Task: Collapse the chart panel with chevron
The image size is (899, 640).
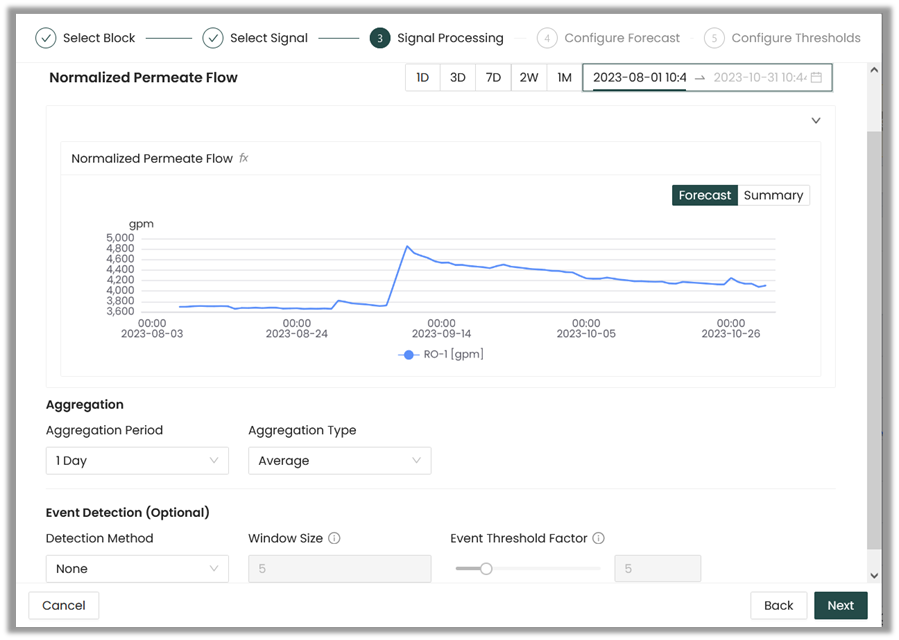Action: (x=815, y=120)
